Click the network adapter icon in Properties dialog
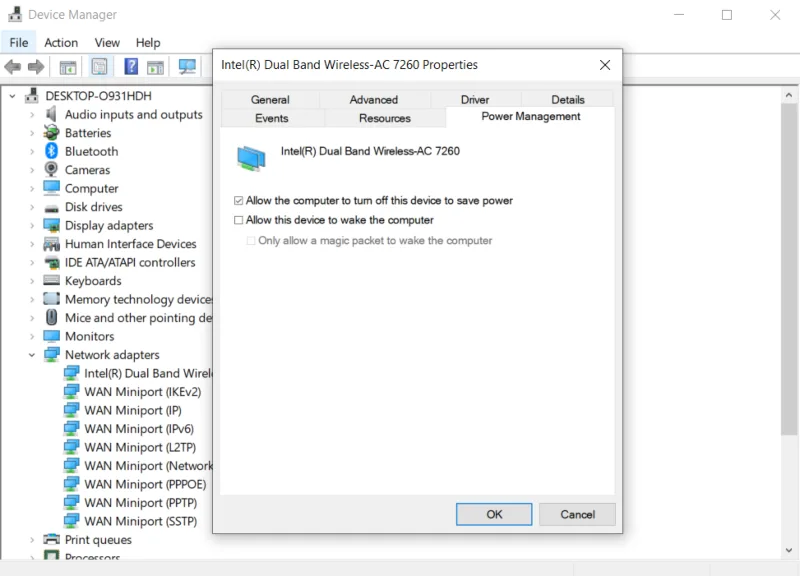 [x=251, y=158]
